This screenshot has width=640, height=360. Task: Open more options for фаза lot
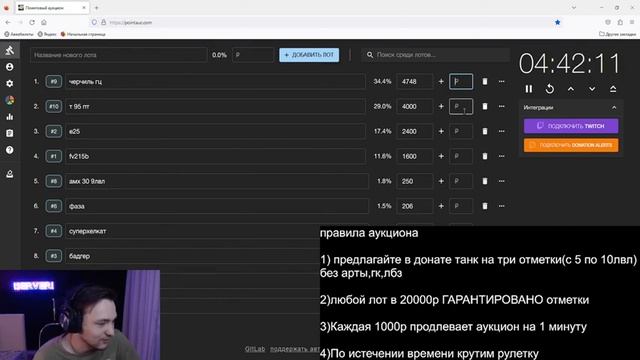click(x=501, y=206)
